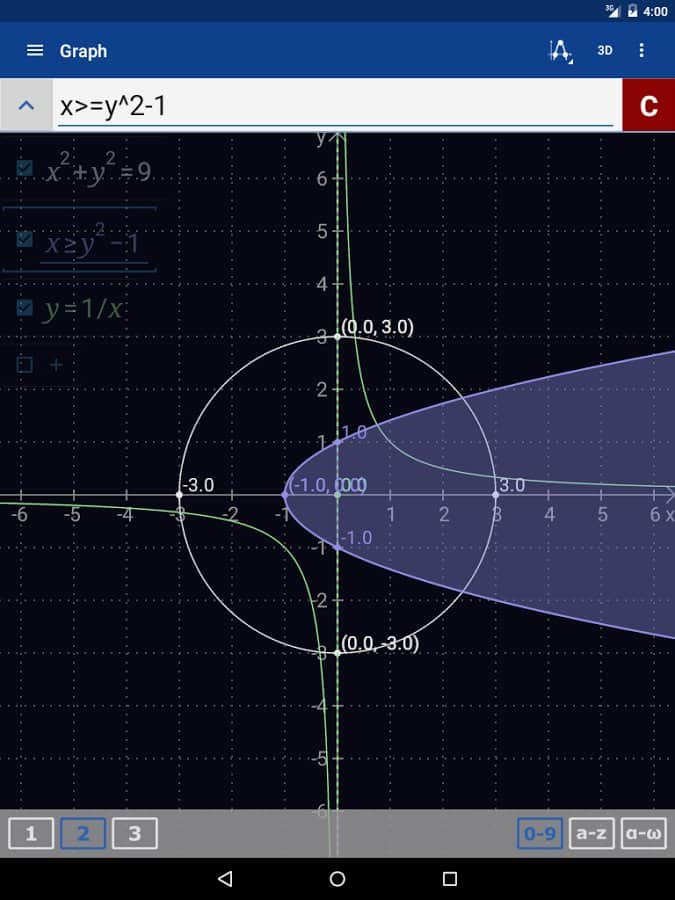Tap Android home circle button
Screen dimensions: 675x900
click(337, 879)
